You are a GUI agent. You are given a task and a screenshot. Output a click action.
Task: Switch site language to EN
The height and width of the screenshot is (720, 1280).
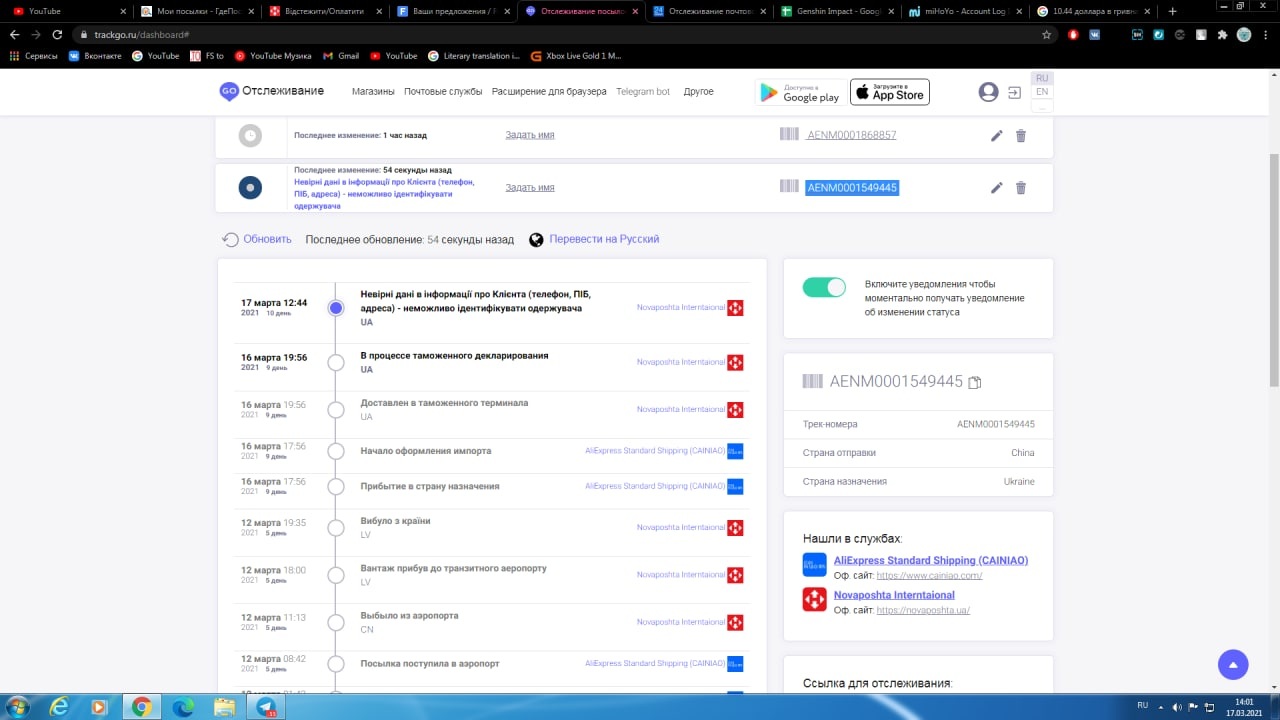point(1042,92)
